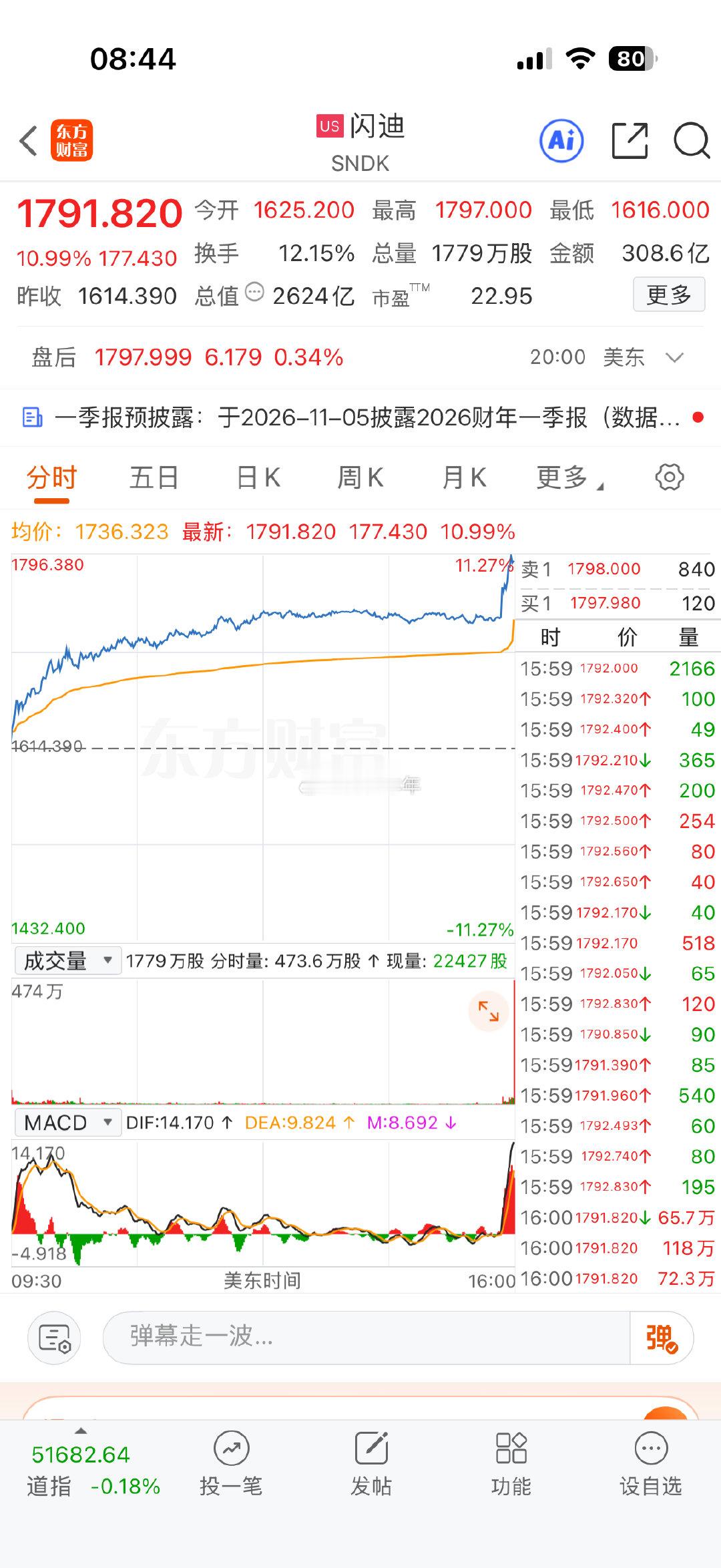This screenshot has width=721, height=1568.
Task: Switch to the 分时 tab
Action: (x=52, y=478)
